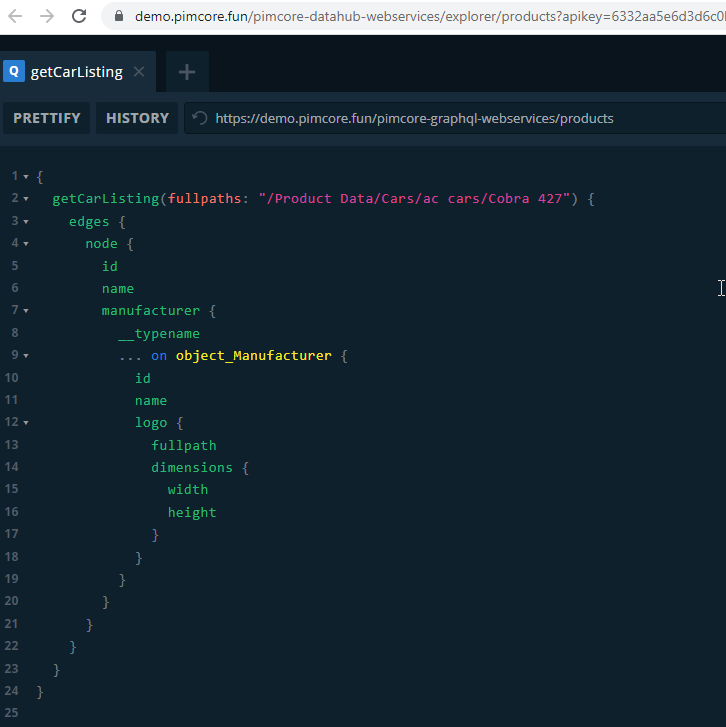Click the node field
This screenshot has width=726, height=727.
[x=102, y=244]
